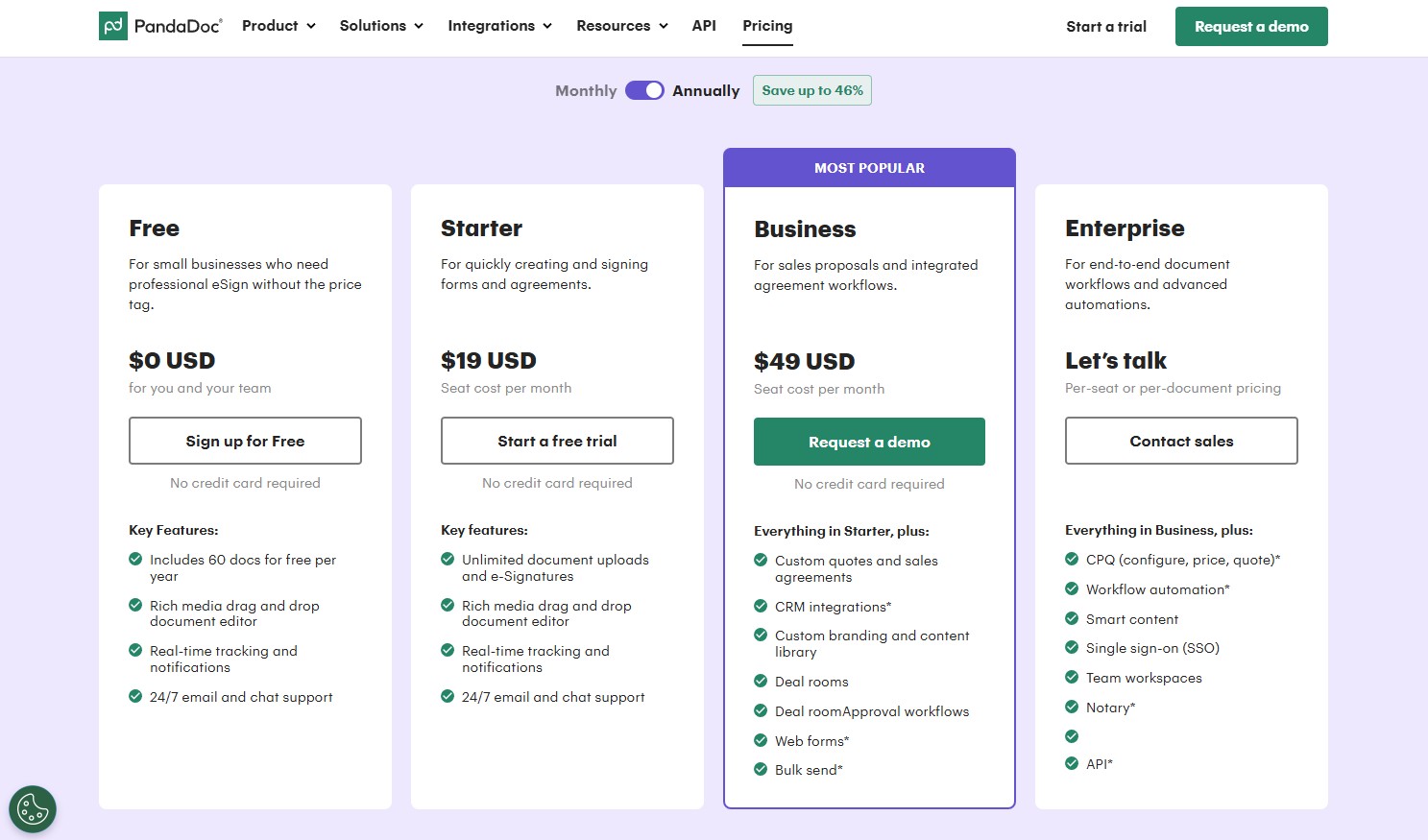This screenshot has width=1428, height=840.
Task: Click checkmark icon beside Deal rooms
Action: (761, 681)
